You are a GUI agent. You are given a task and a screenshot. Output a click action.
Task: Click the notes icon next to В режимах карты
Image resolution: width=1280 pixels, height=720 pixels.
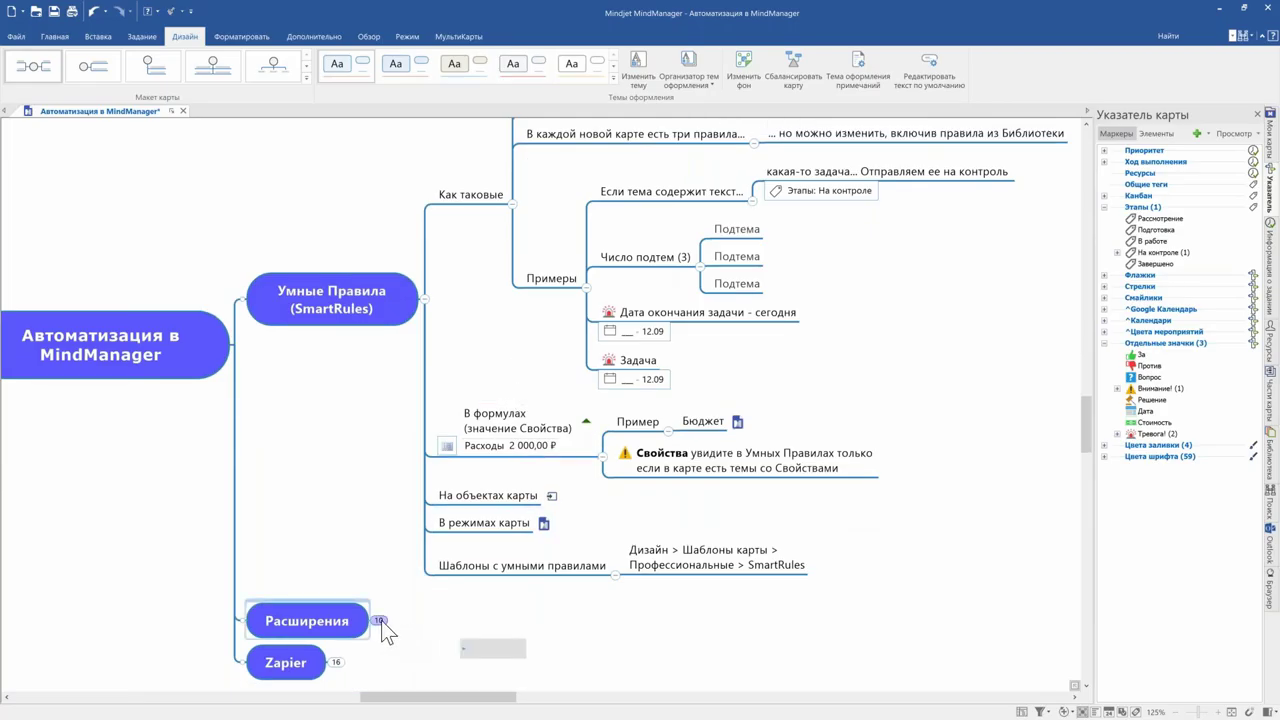click(544, 523)
